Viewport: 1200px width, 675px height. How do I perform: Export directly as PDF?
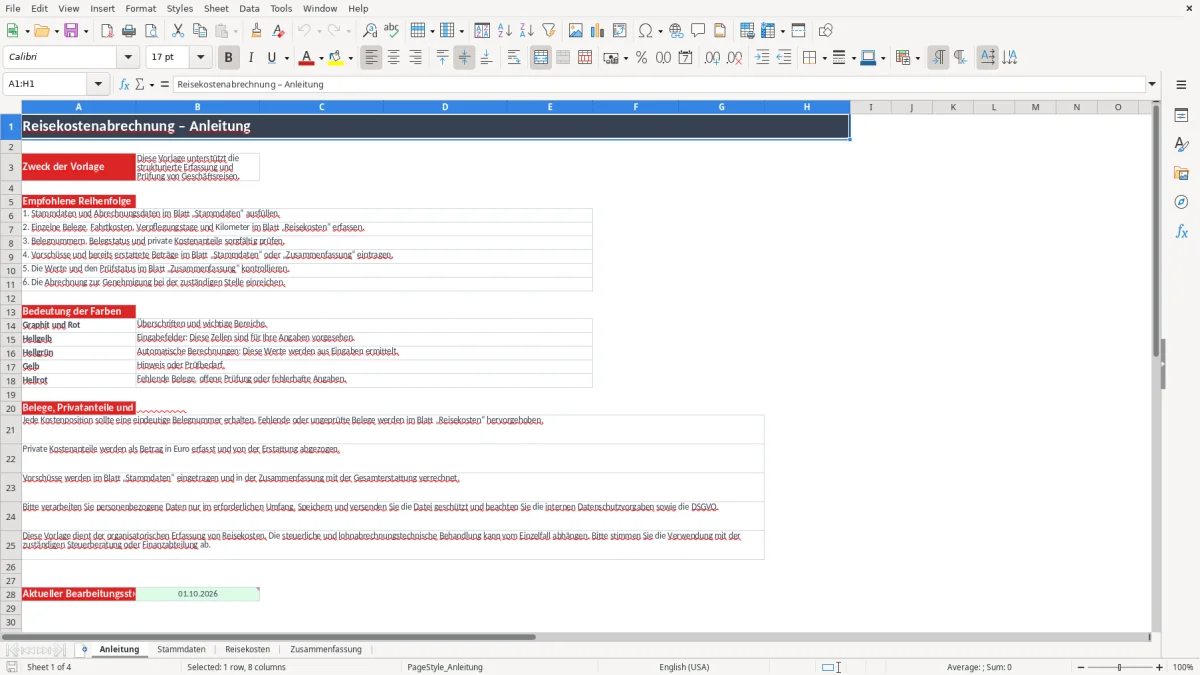[x=107, y=31]
